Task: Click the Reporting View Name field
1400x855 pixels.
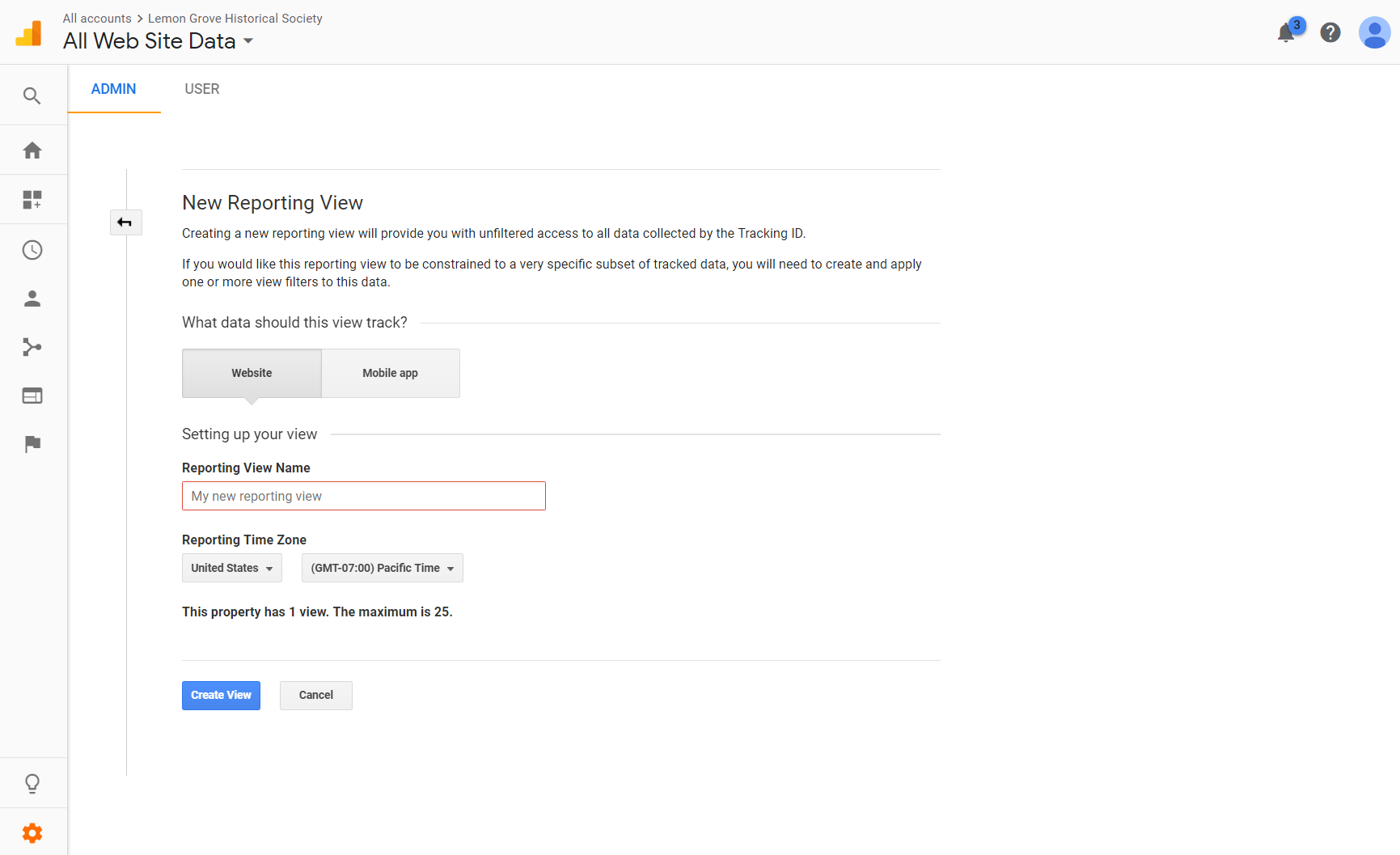Action: pyautogui.click(x=364, y=496)
